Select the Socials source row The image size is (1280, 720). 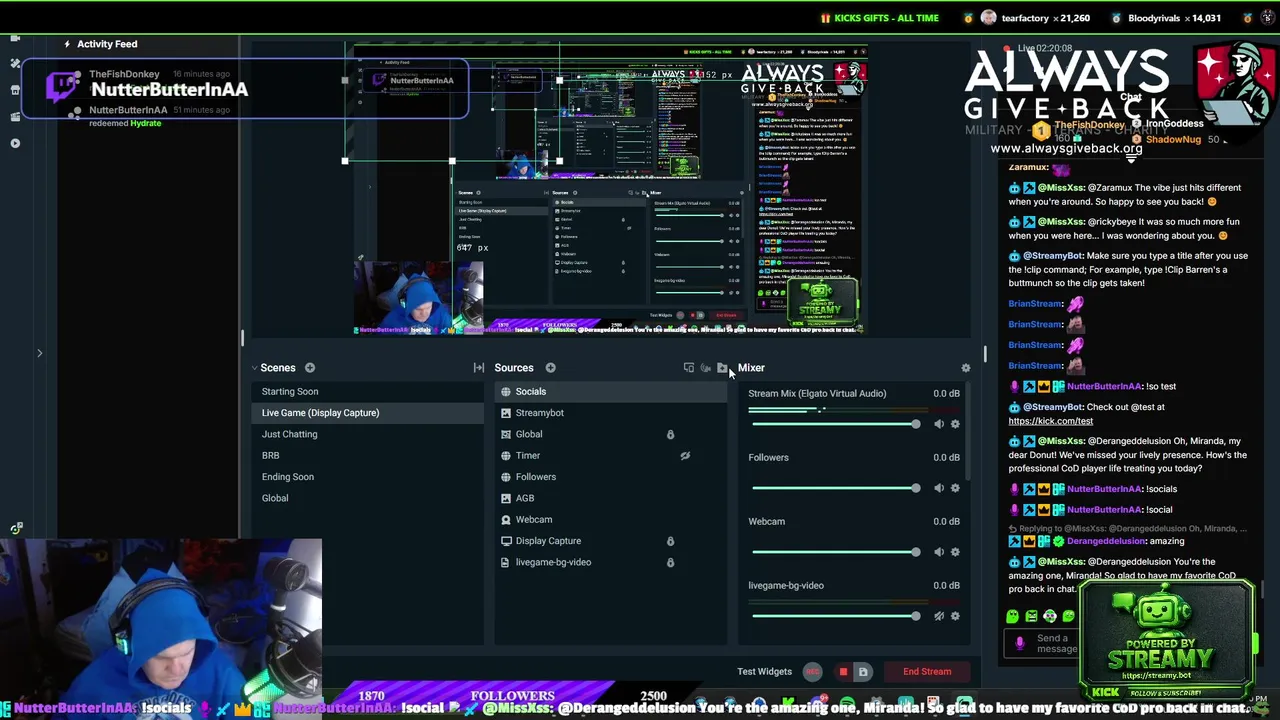(x=611, y=392)
